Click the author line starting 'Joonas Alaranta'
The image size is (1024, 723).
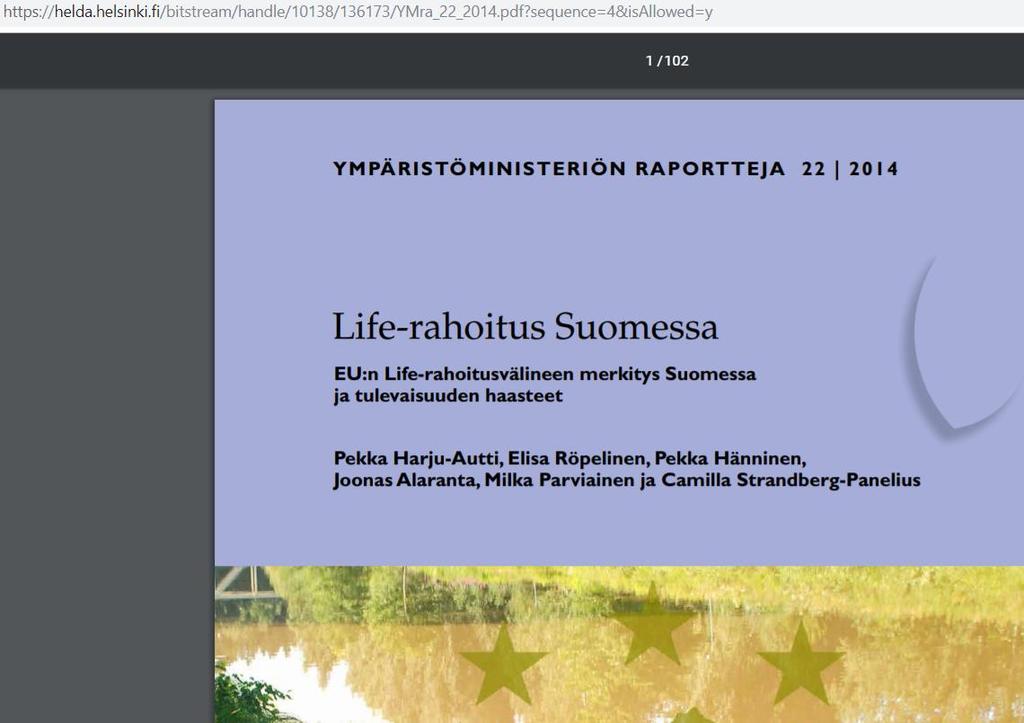click(x=627, y=481)
